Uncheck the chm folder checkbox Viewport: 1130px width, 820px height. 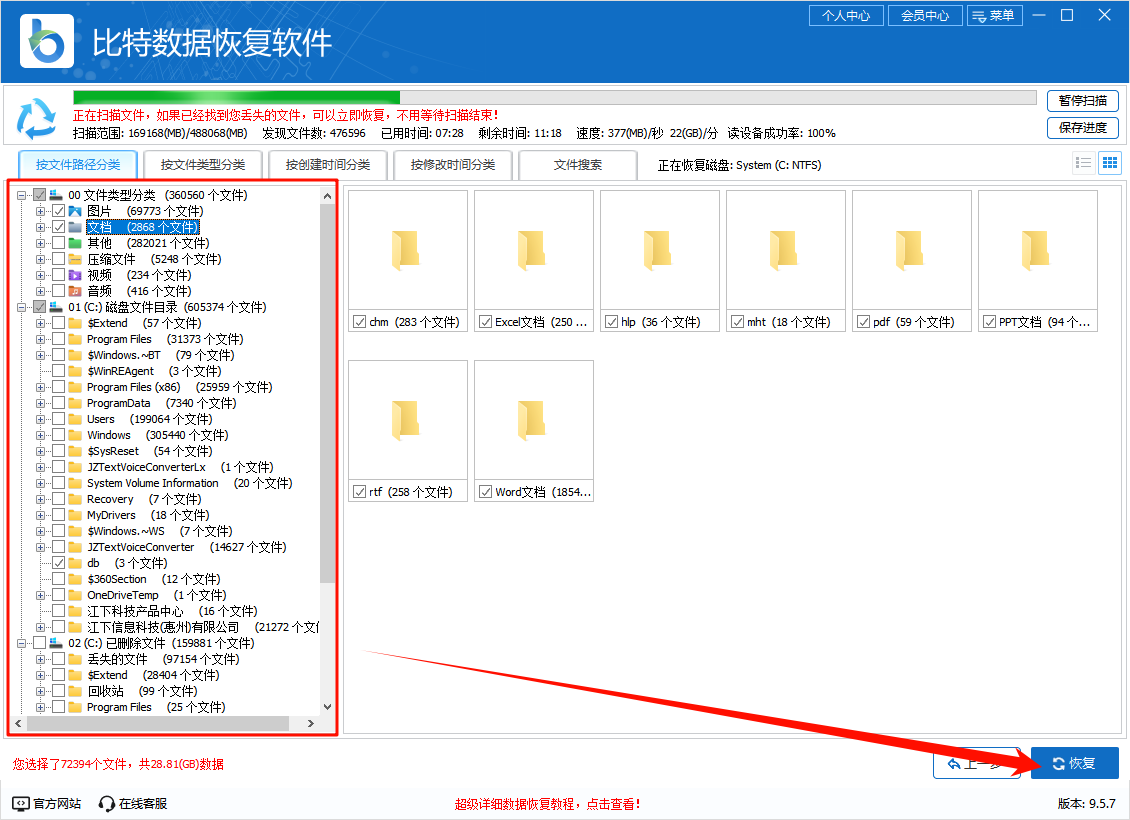(359, 322)
